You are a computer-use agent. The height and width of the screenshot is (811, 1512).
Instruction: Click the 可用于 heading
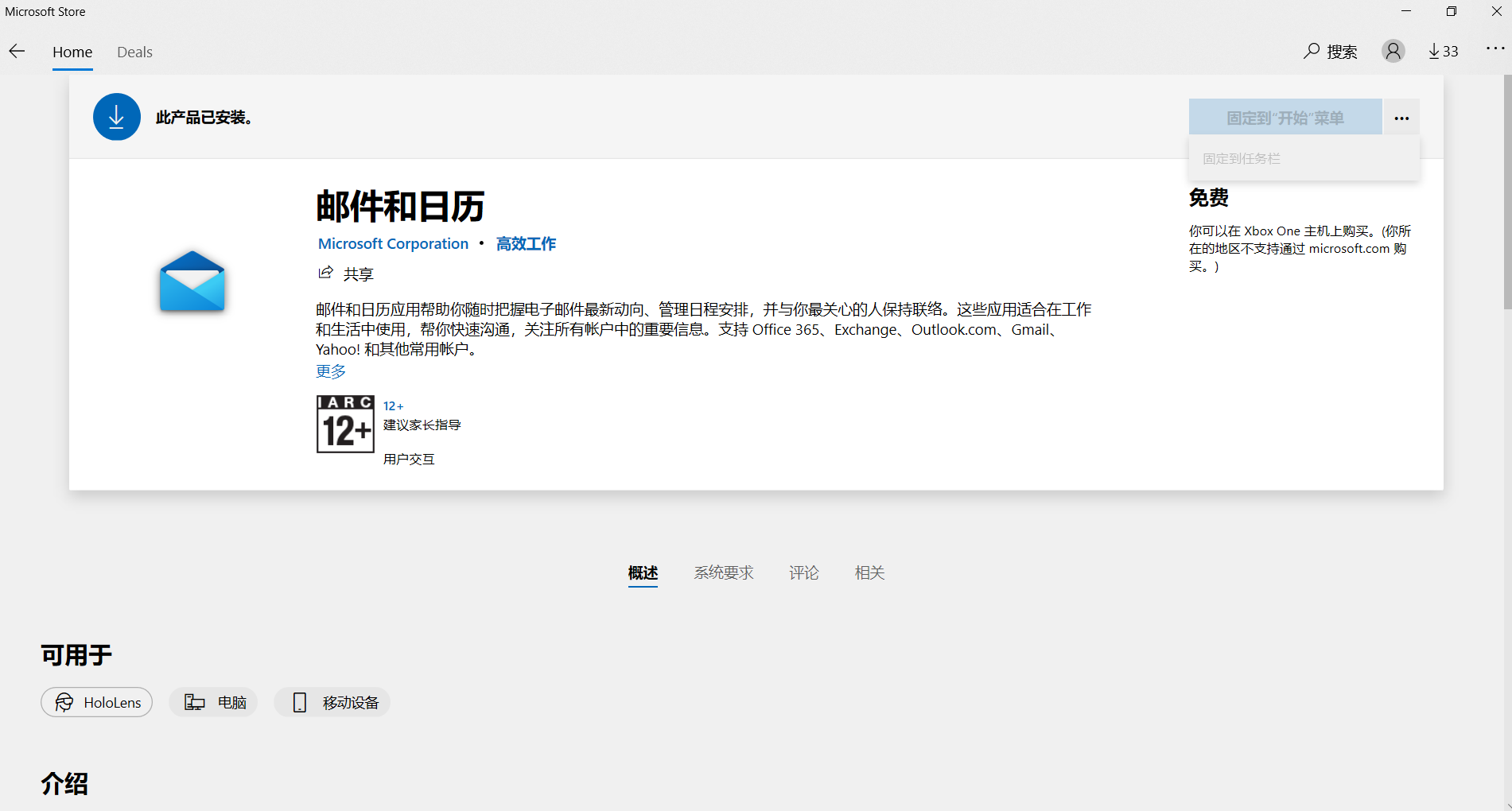[x=76, y=655]
